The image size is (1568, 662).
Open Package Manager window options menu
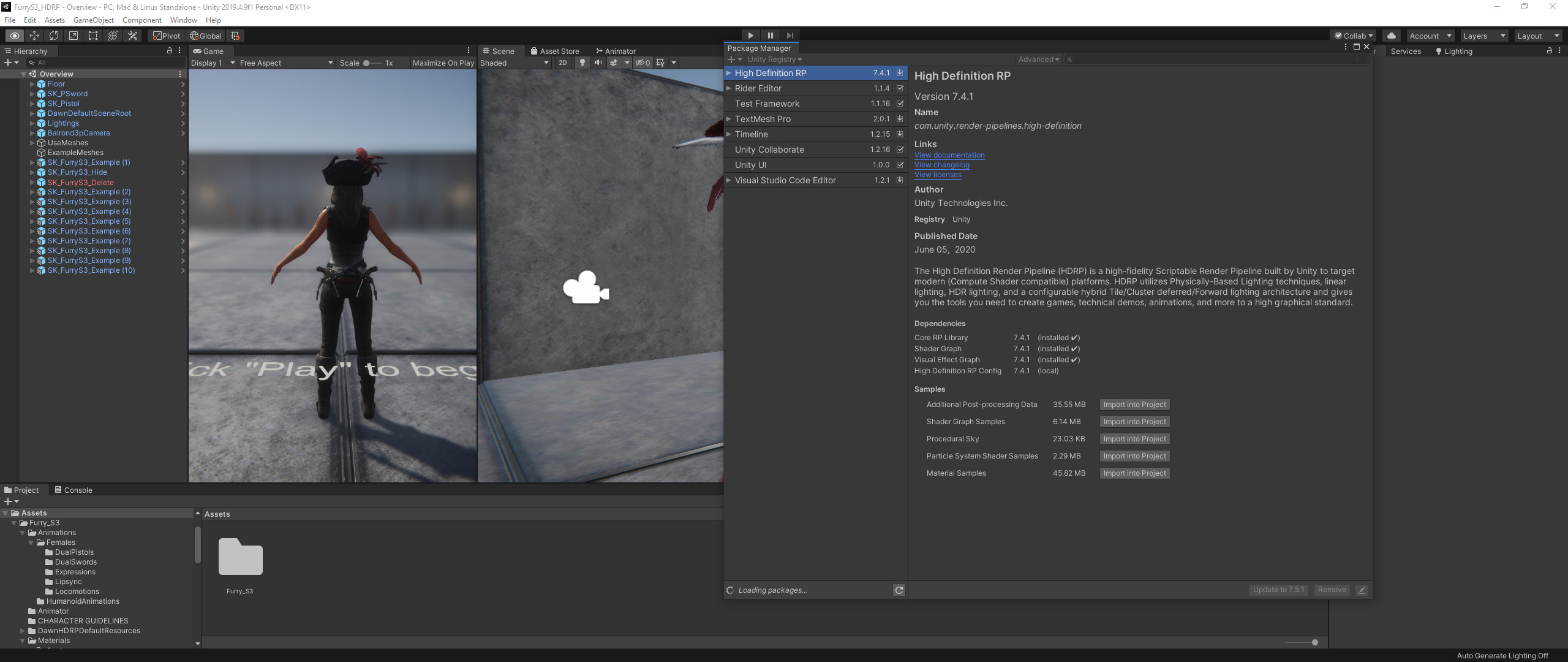click(x=1346, y=47)
